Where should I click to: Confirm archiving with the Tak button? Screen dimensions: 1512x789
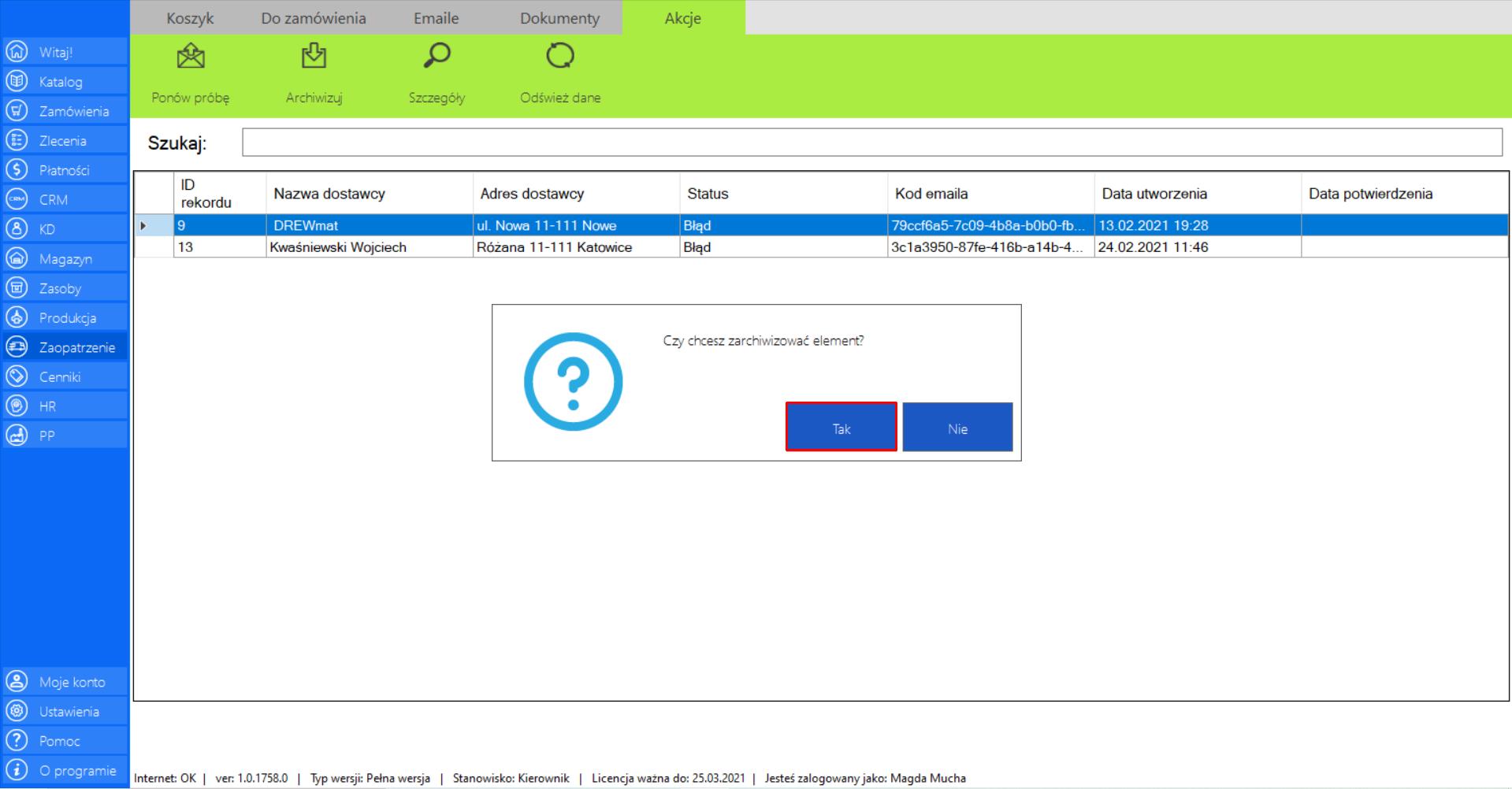click(x=841, y=427)
